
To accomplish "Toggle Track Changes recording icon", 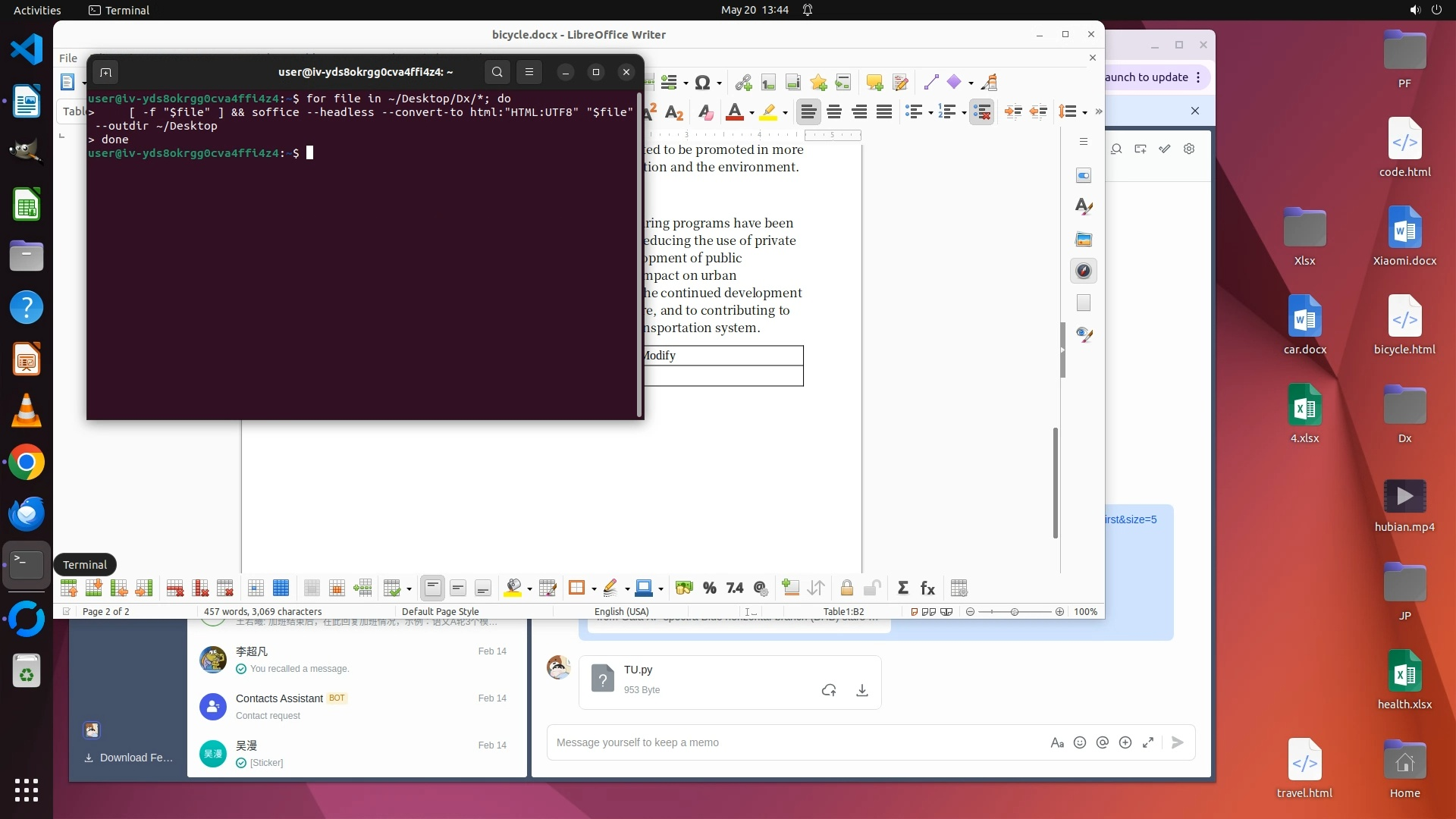I will click(x=900, y=83).
